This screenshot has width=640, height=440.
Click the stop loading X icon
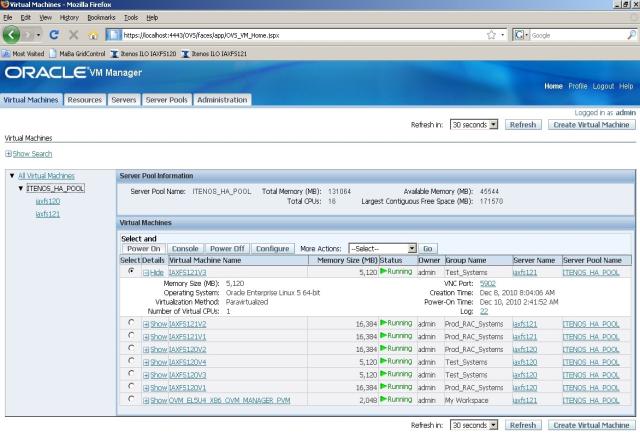74,35
